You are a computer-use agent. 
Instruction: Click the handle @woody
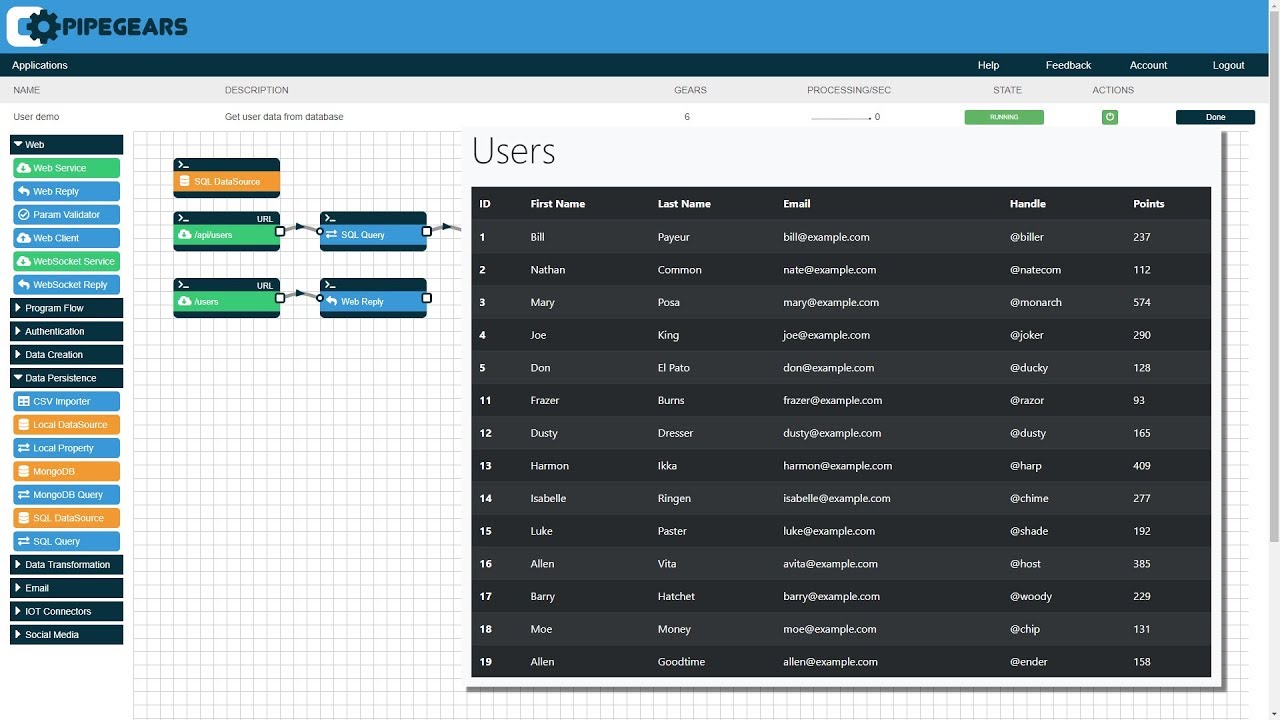[x=1031, y=596]
